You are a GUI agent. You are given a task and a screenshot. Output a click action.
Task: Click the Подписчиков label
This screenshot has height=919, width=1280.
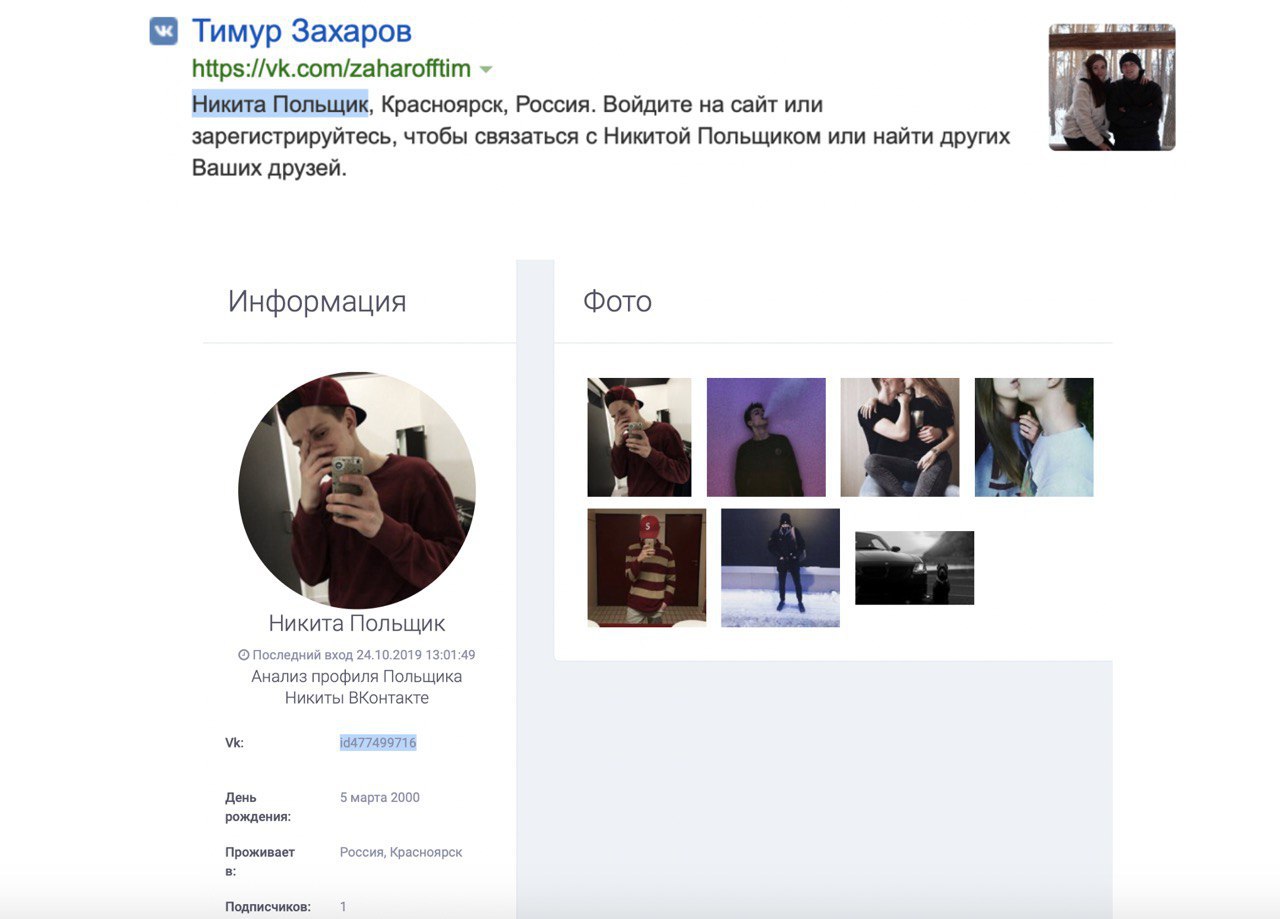[268, 907]
